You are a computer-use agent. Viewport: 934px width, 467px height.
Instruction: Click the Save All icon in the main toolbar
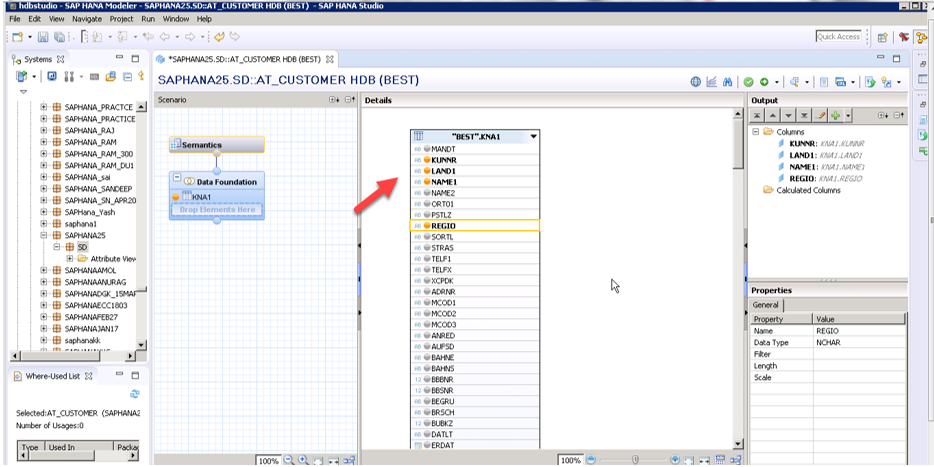[59, 37]
